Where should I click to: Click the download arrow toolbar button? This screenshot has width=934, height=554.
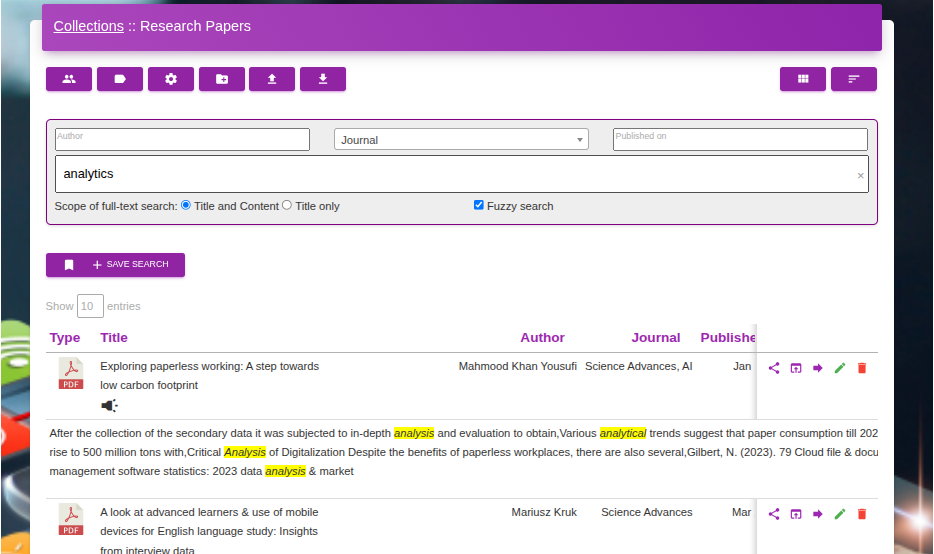[x=323, y=79]
